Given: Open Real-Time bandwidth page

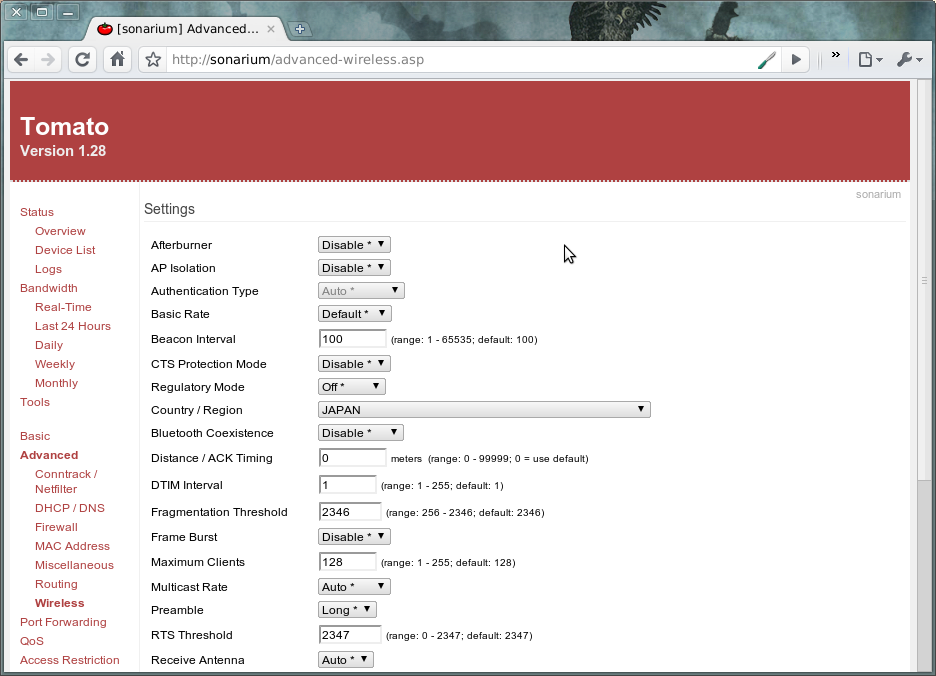Looking at the screenshot, I should [63, 307].
